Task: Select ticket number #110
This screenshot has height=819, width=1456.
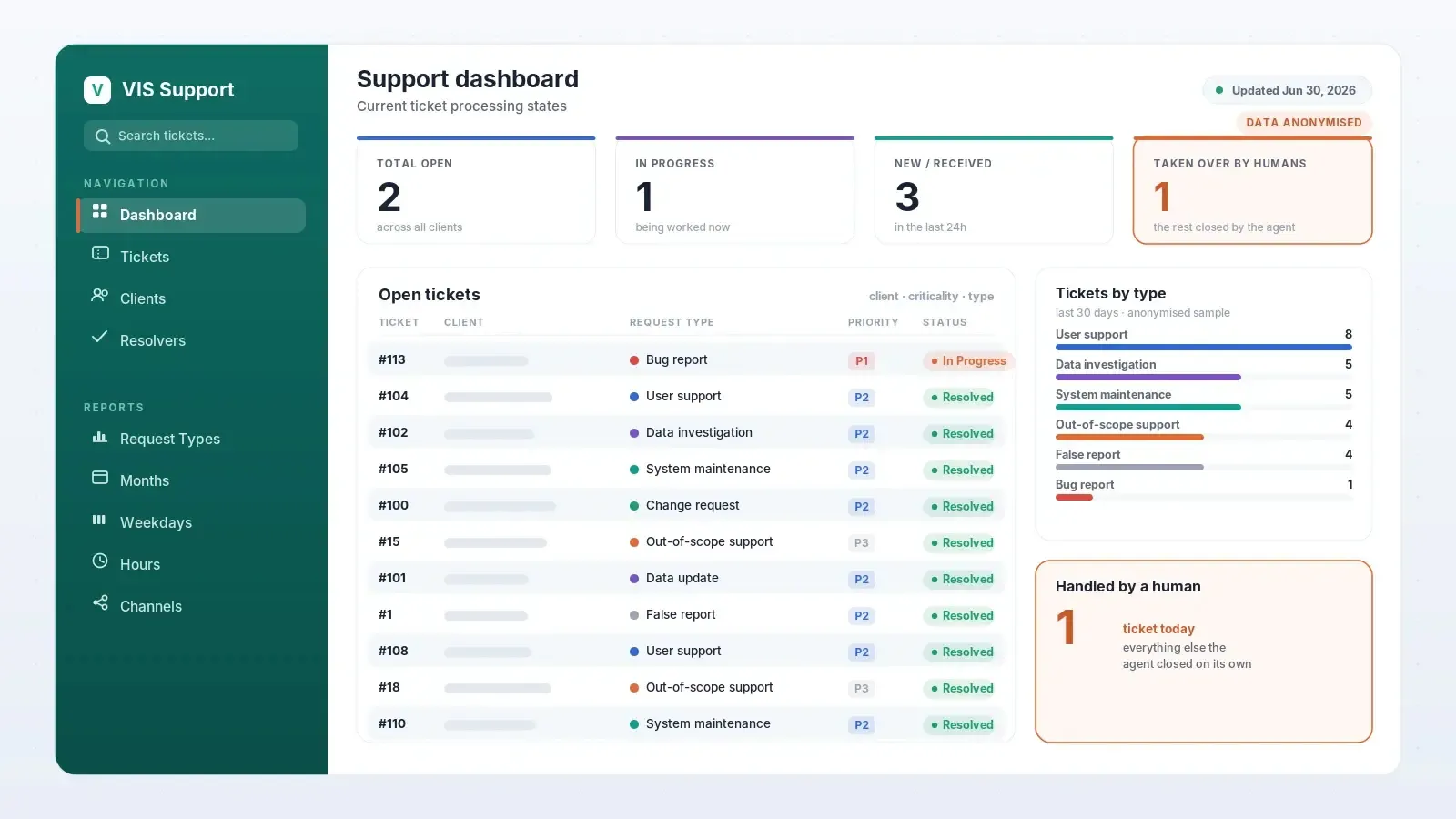Action: [x=392, y=723]
